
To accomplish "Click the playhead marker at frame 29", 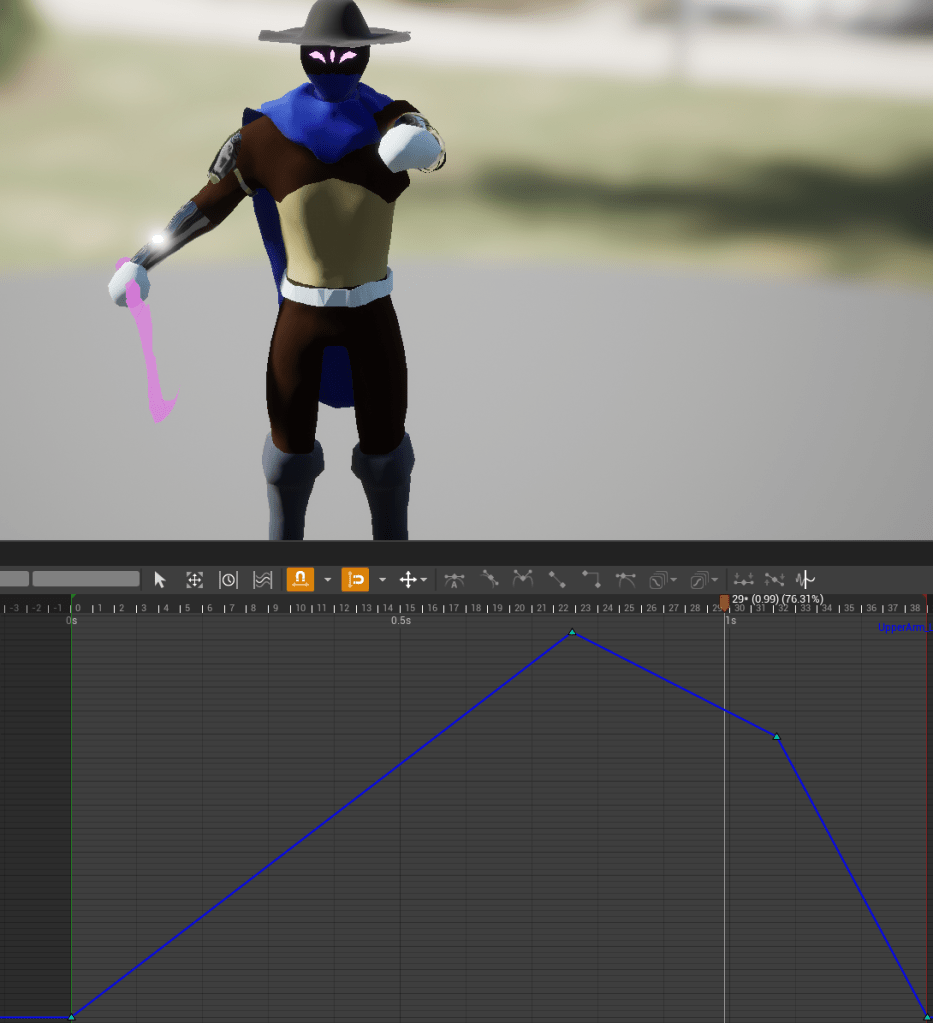I will (724, 601).
